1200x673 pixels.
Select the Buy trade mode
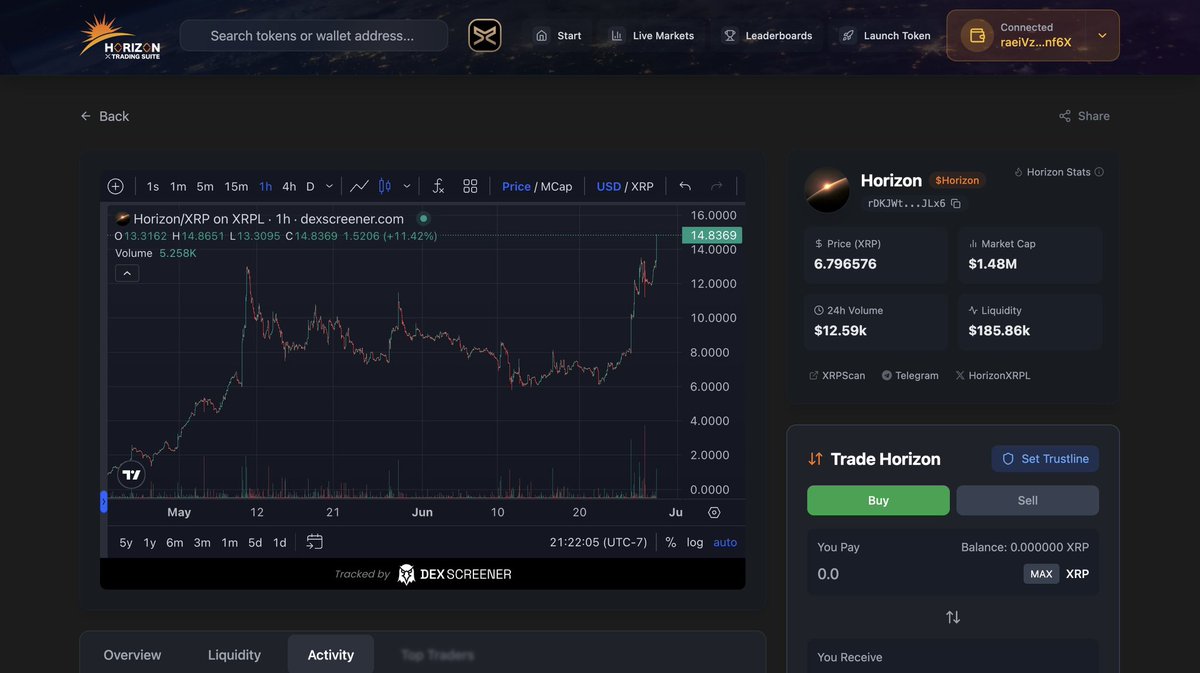(x=878, y=501)
